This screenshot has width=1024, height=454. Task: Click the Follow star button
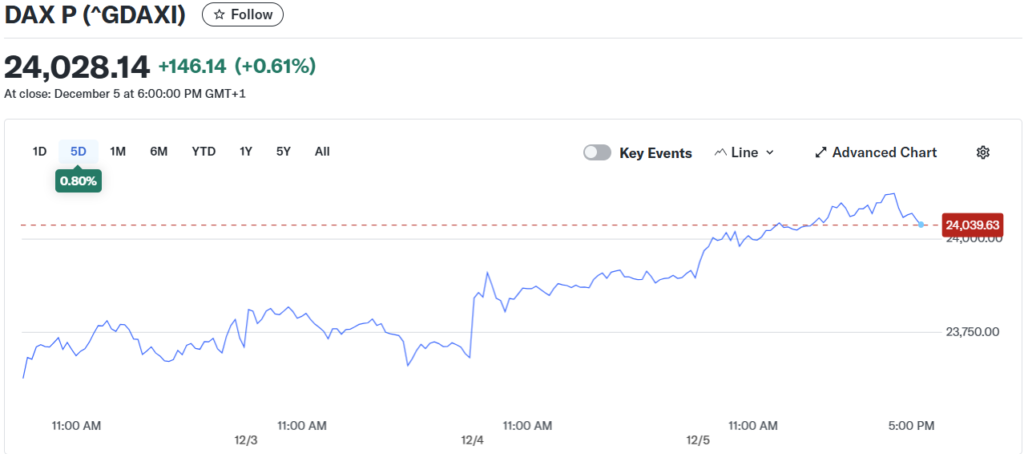[x=243, y=15]
